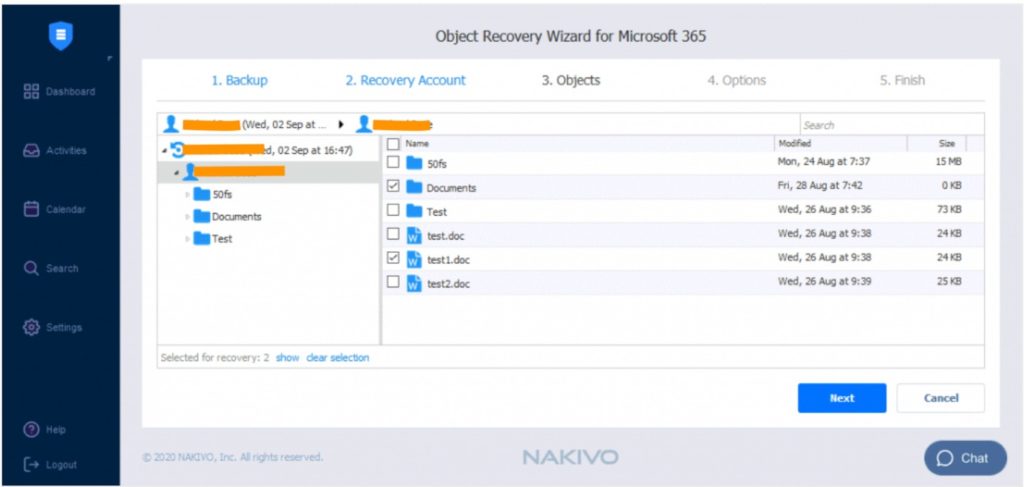Screen dimensions: 1024x487
Task: Click the Search input field
Action: coord(891,124)
